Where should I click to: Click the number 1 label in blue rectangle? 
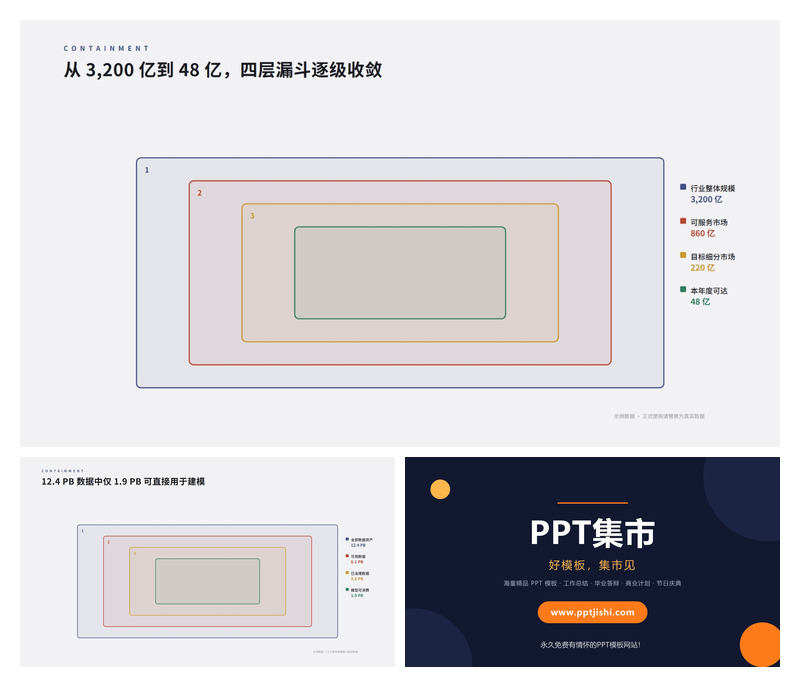tap(147, 170)
